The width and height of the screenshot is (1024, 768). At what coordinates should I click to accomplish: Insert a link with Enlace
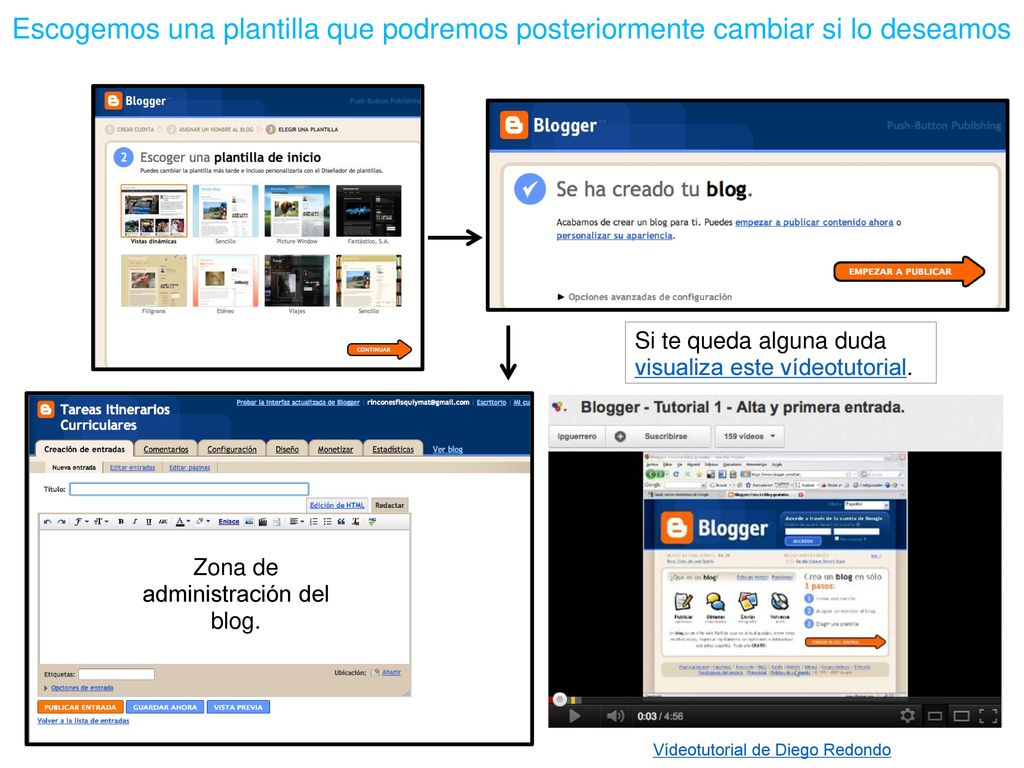229,522
